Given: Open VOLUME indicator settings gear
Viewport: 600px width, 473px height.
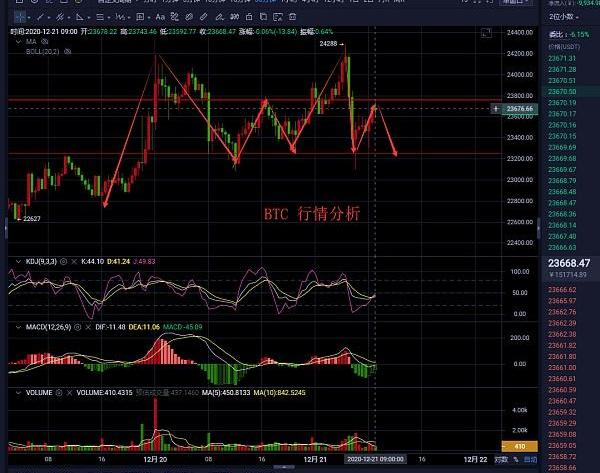Looking at the screenshot, I should pyautogui.click(x=60, y=392).
